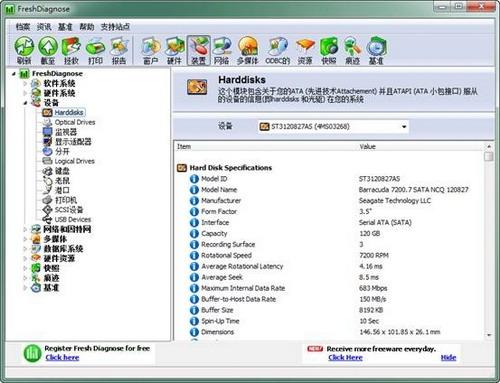
Task: Select 显示适配器 (display adapter) tree item
Action: point(73,142)
